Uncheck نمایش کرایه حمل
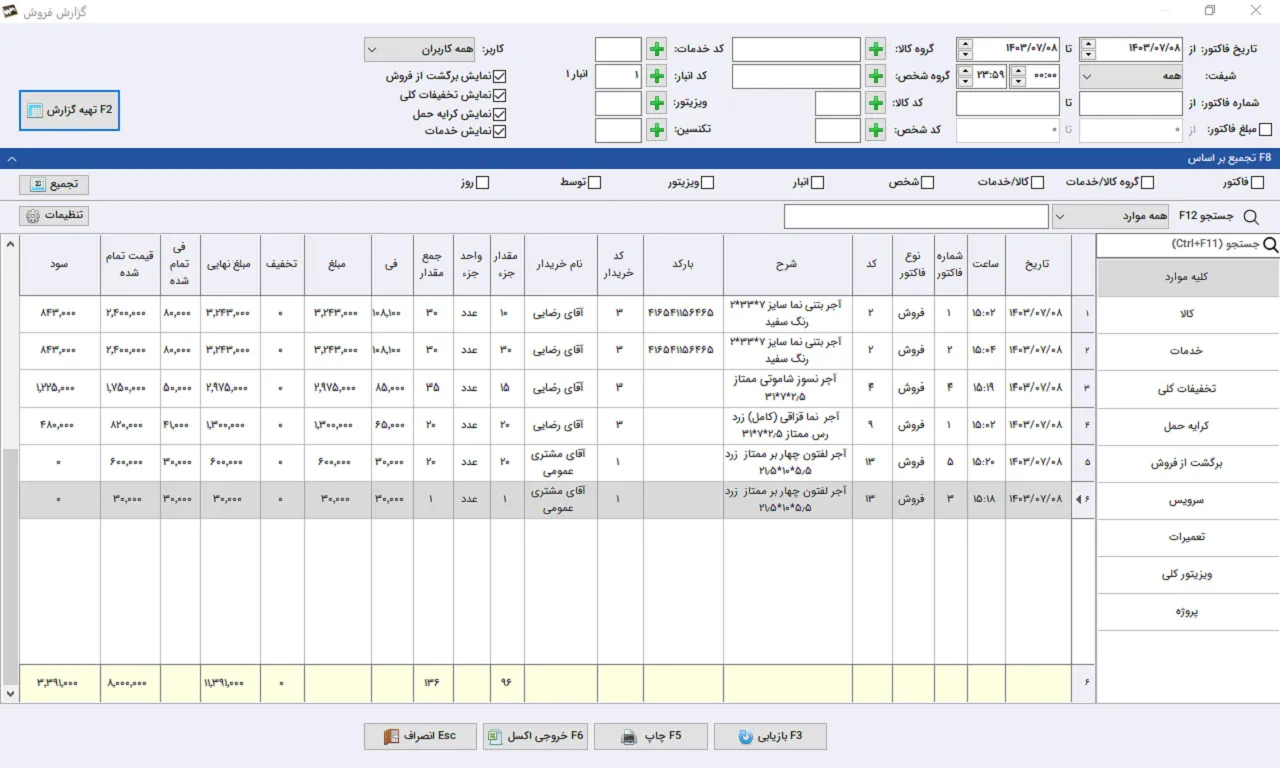Image resolution: width=1280 pixels, height=768 pixels. pos(500,114)
